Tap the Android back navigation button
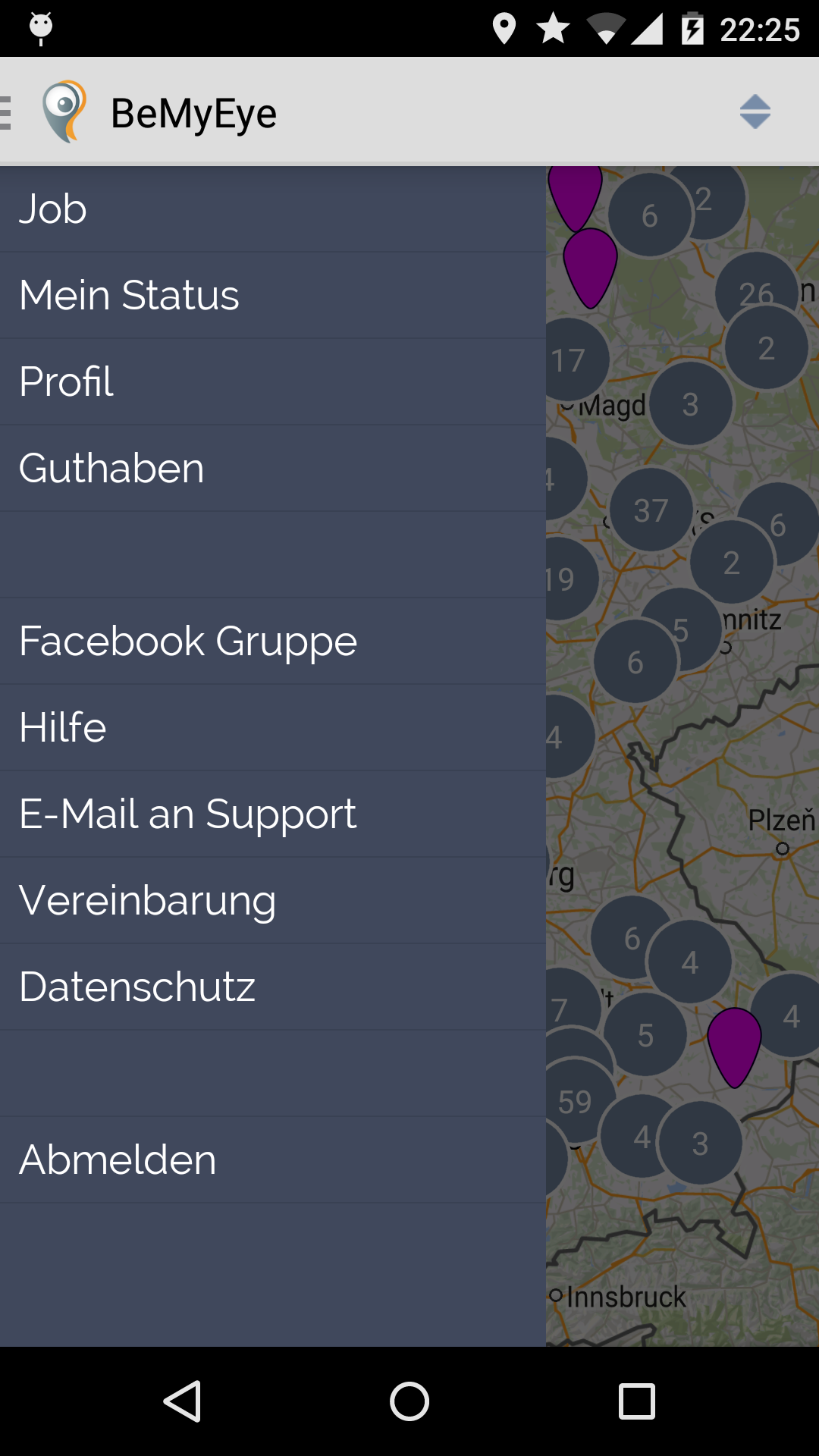819x1456 pixels. pyautogui.click(x=182, y=1401)
